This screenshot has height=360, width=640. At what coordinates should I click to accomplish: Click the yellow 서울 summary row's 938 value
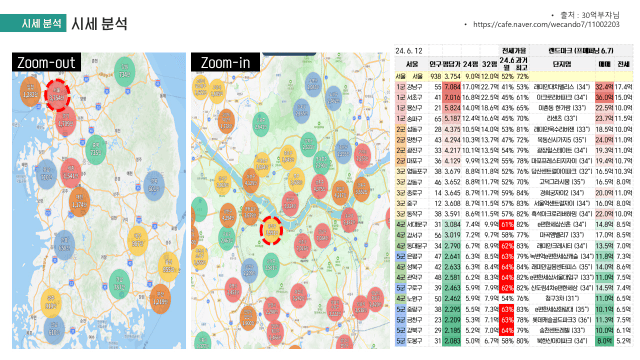pos(436,76)
